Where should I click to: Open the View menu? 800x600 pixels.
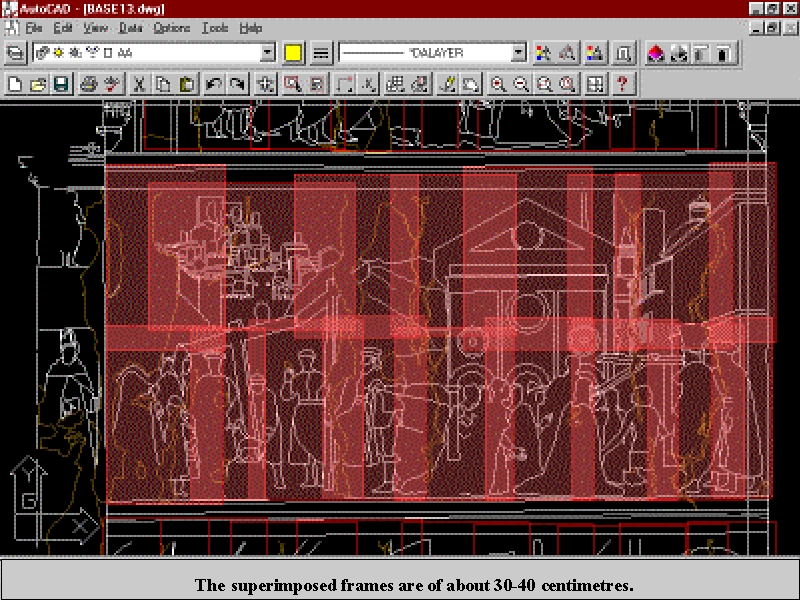95,28
